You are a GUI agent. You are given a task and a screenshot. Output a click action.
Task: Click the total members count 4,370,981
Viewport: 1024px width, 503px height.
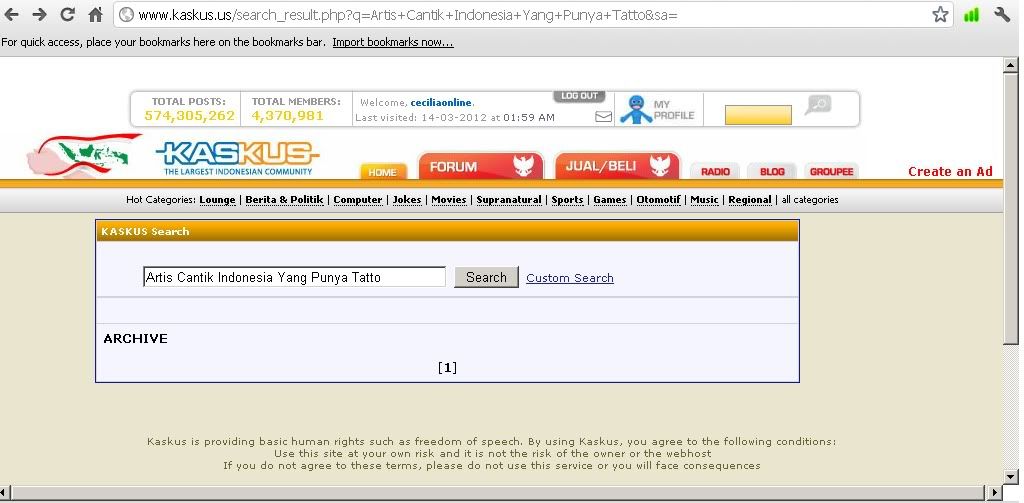tap(287, 116)
